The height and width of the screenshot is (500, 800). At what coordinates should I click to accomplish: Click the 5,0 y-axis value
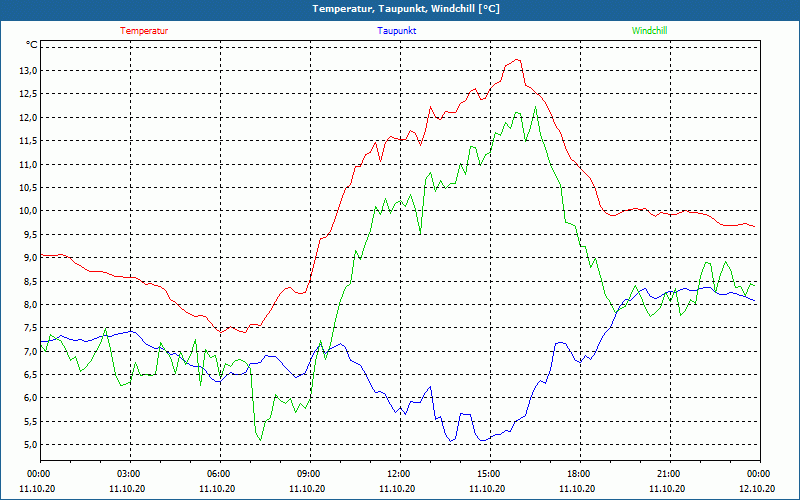click(31, 444)
